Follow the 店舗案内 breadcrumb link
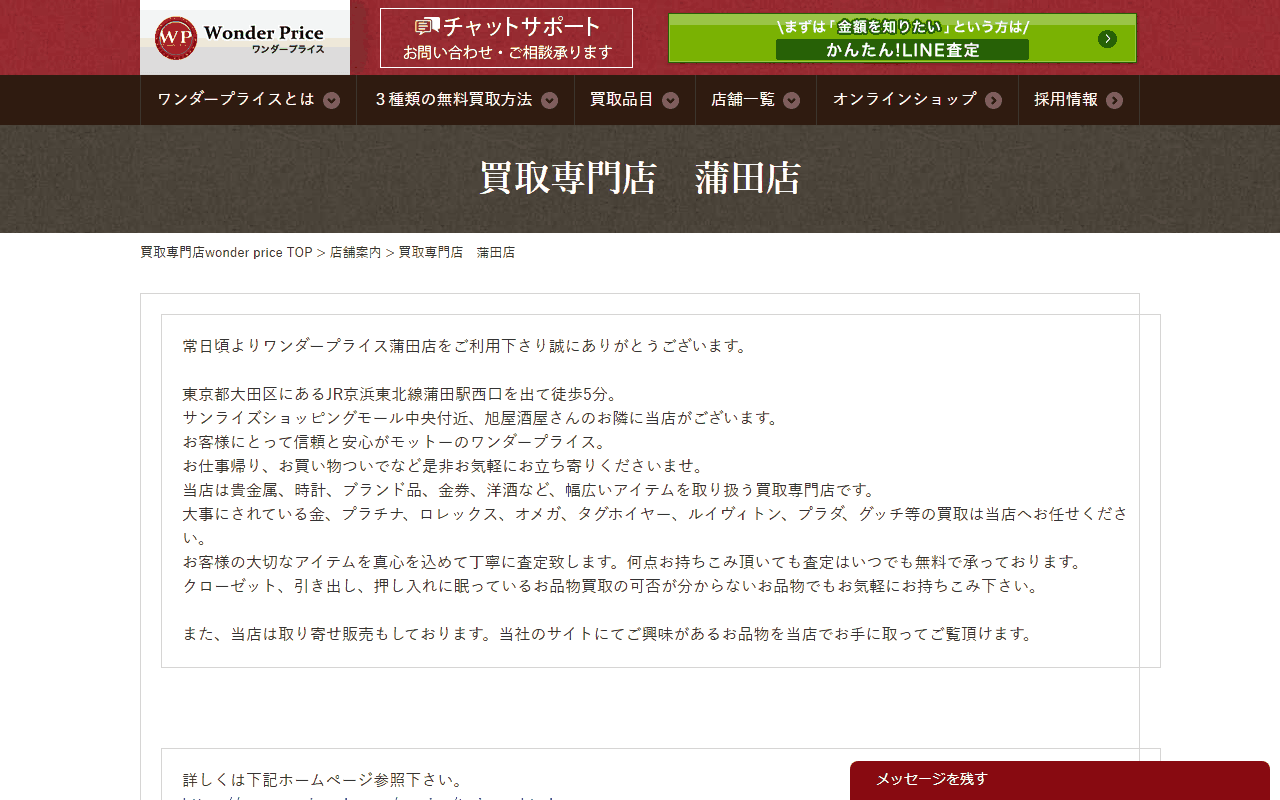This screenshot has width=1280, height=800. (x=355, y=253)
